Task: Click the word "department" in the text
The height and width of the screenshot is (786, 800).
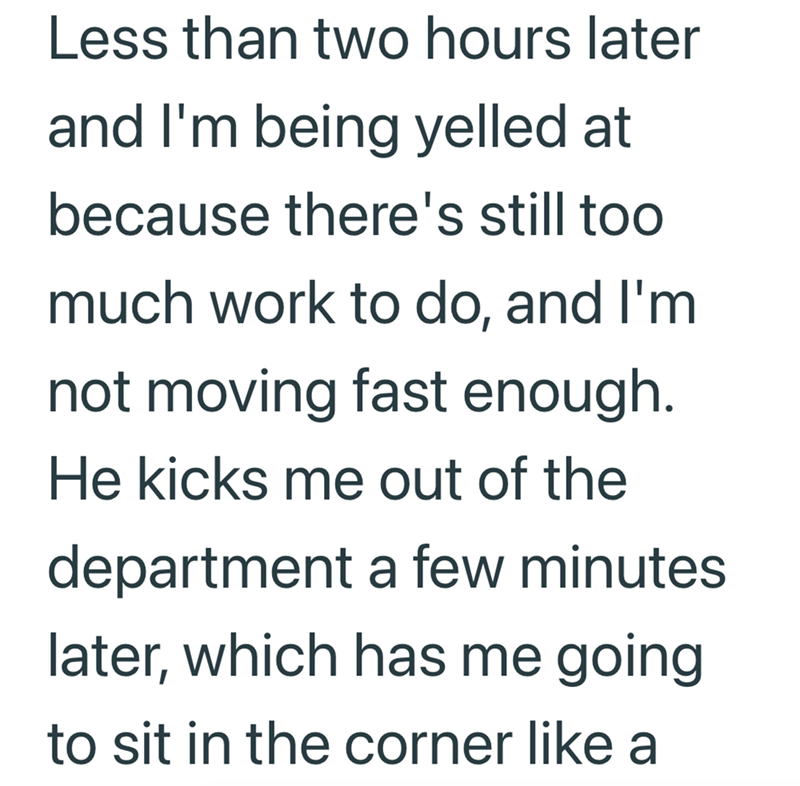Action: pos(200,568)
